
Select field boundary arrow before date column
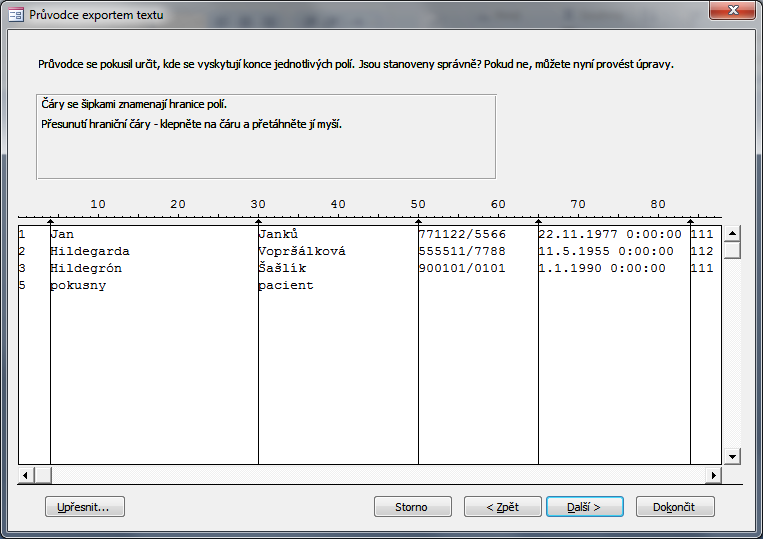coord(538,222)
